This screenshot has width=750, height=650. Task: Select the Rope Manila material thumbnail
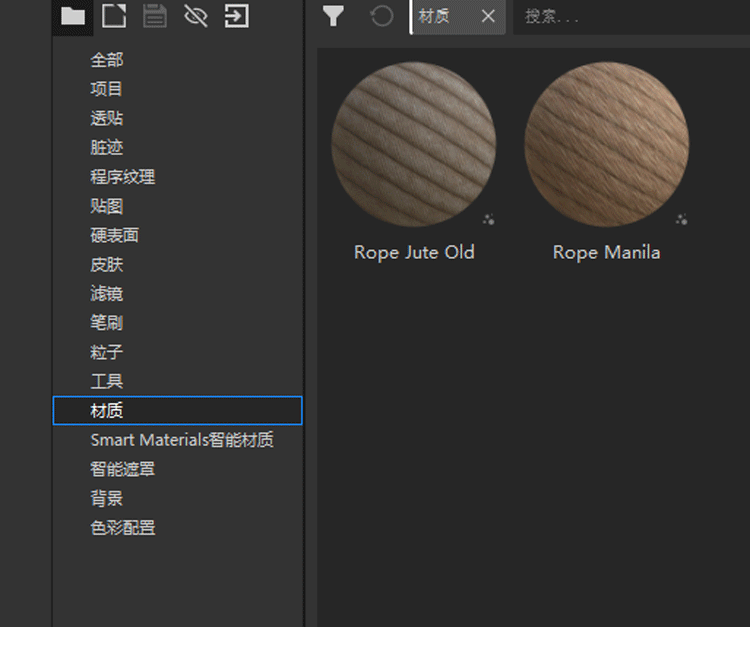coord(606,145)
